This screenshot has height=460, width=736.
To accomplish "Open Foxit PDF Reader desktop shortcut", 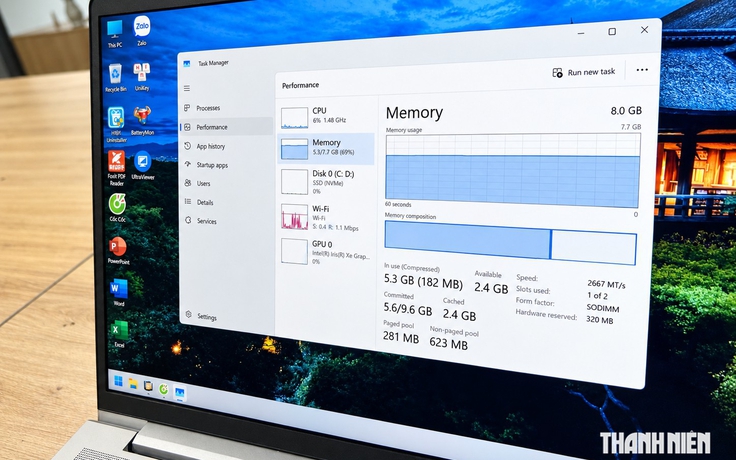I will tap(116, 168).
